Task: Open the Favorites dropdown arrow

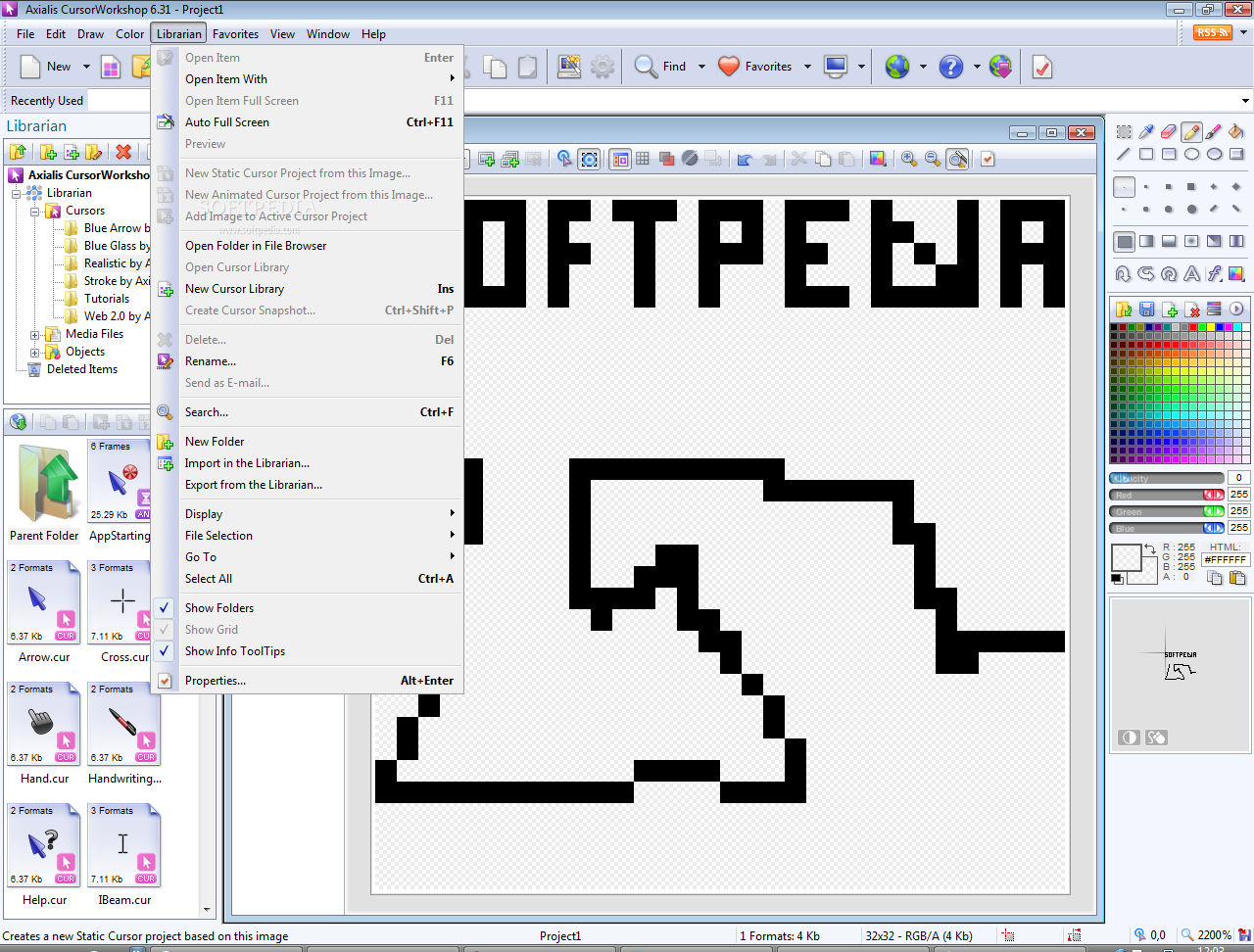Action: [x=807, y=67]
